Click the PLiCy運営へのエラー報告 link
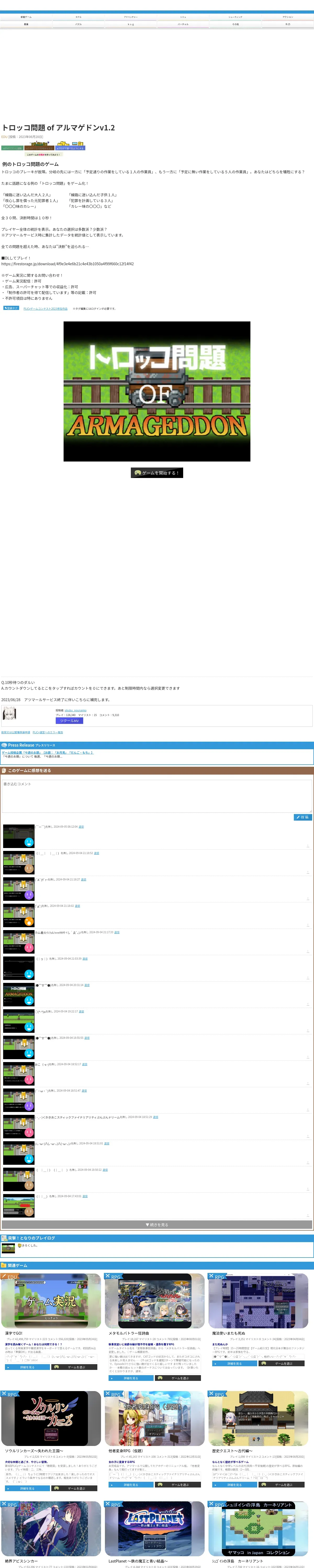The width and height of the screenshot is (314, 1568). click(48, 732)
